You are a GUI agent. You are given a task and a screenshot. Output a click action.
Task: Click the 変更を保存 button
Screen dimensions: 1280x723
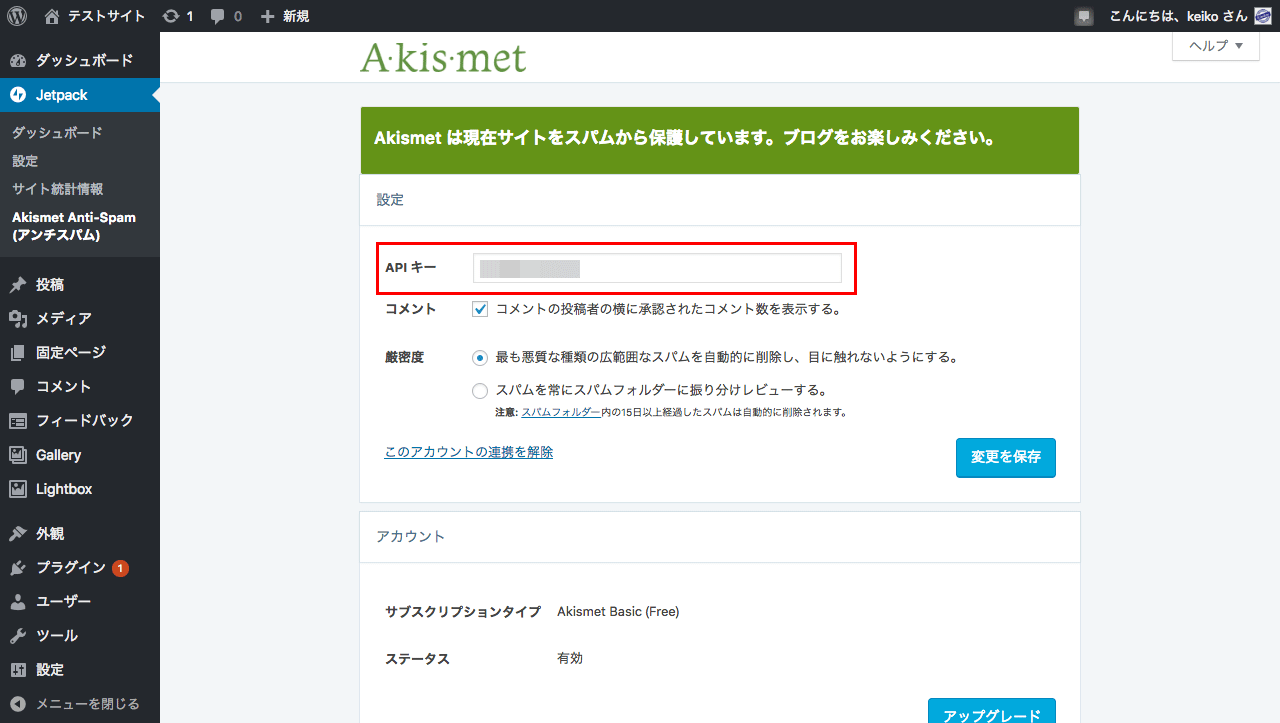click(1006, 457)
